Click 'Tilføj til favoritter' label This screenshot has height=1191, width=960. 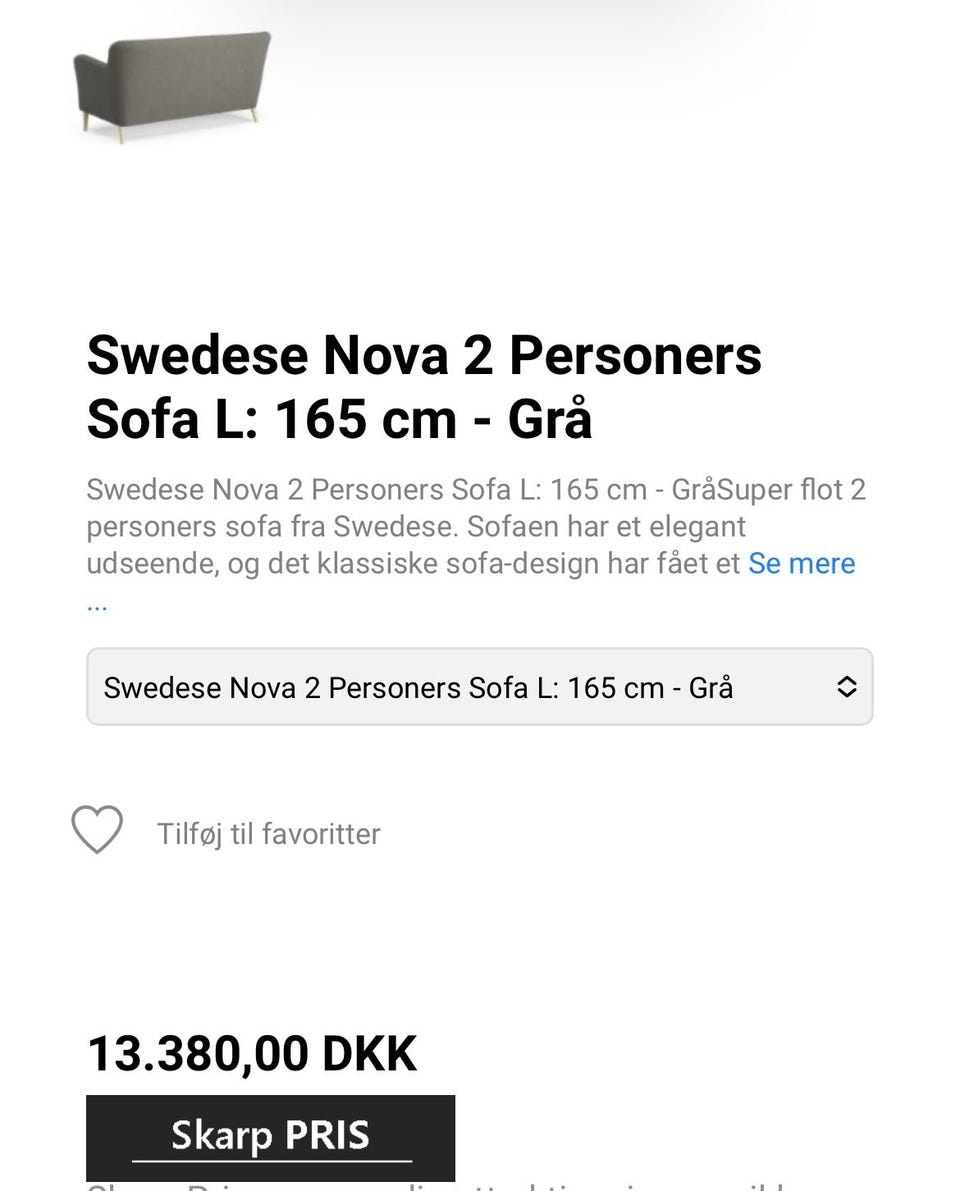click(x=268, y=834)
